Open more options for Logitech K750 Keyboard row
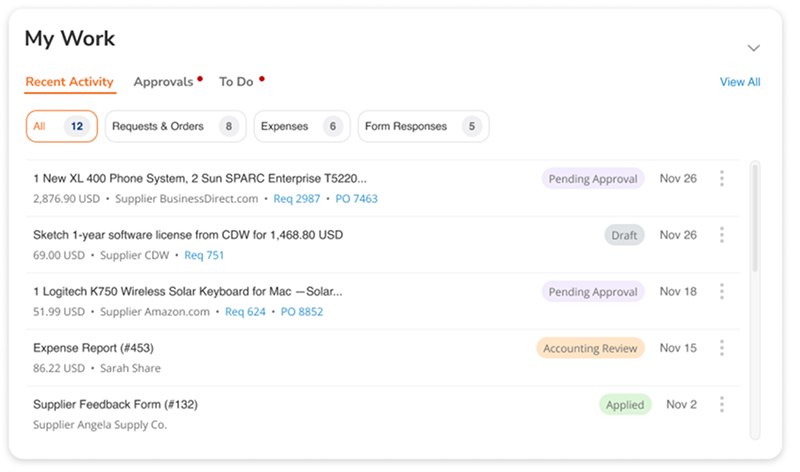This screenshot has height=472, width=800. pos(721,292)
